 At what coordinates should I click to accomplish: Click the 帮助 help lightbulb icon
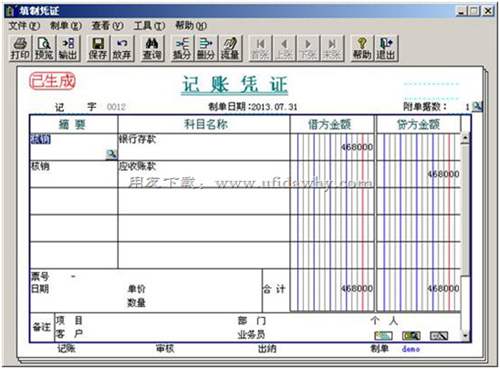click(x=362, y=49)
